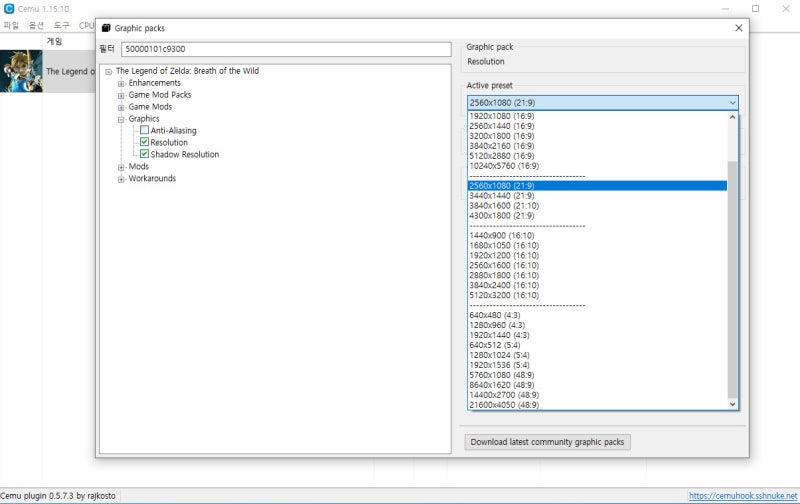
Task: Expand the Enhancements node
Action: pyautogui.click(x=121, y=83)
